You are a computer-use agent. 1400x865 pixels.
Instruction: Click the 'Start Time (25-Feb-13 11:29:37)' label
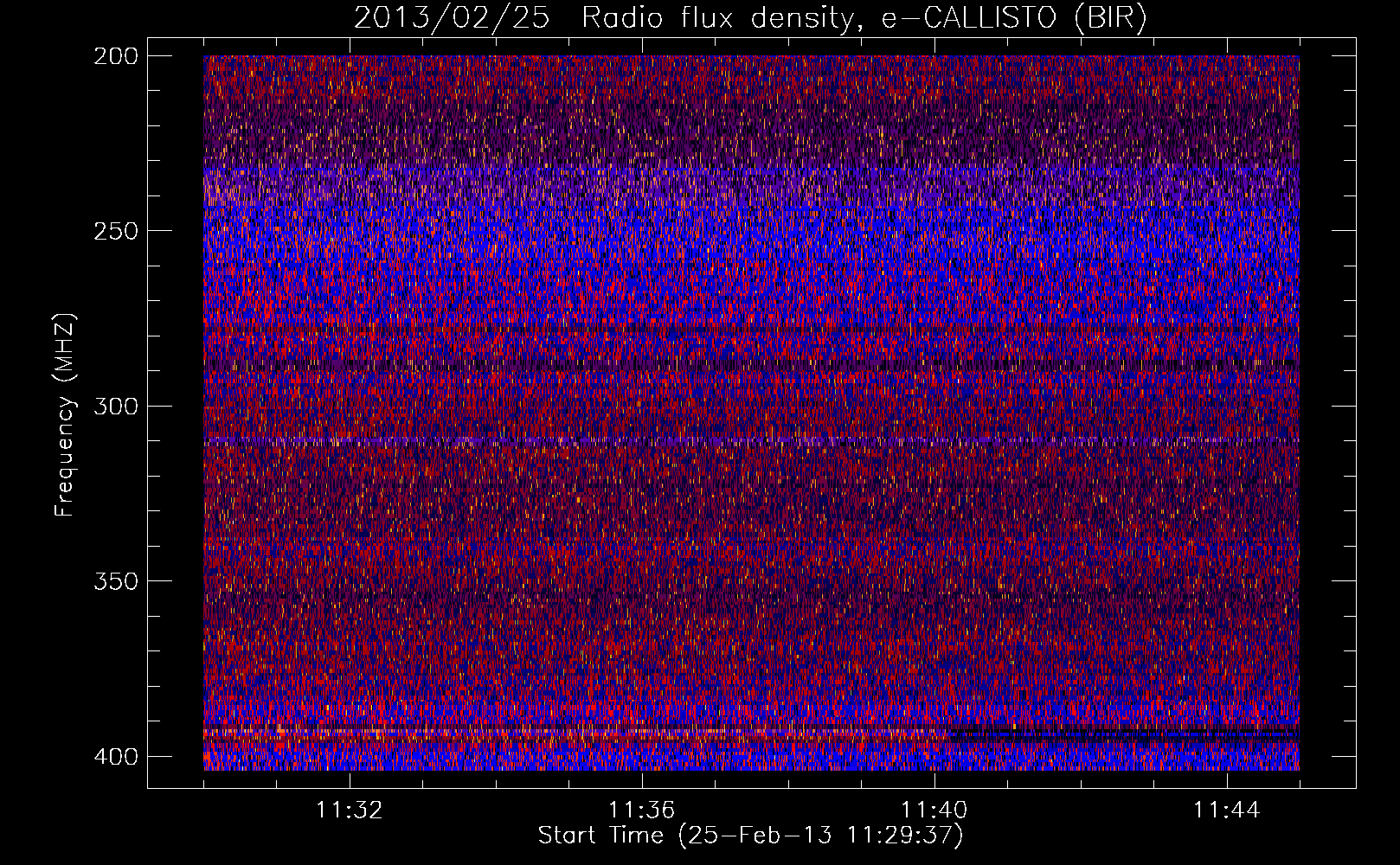tap(750, 836)
